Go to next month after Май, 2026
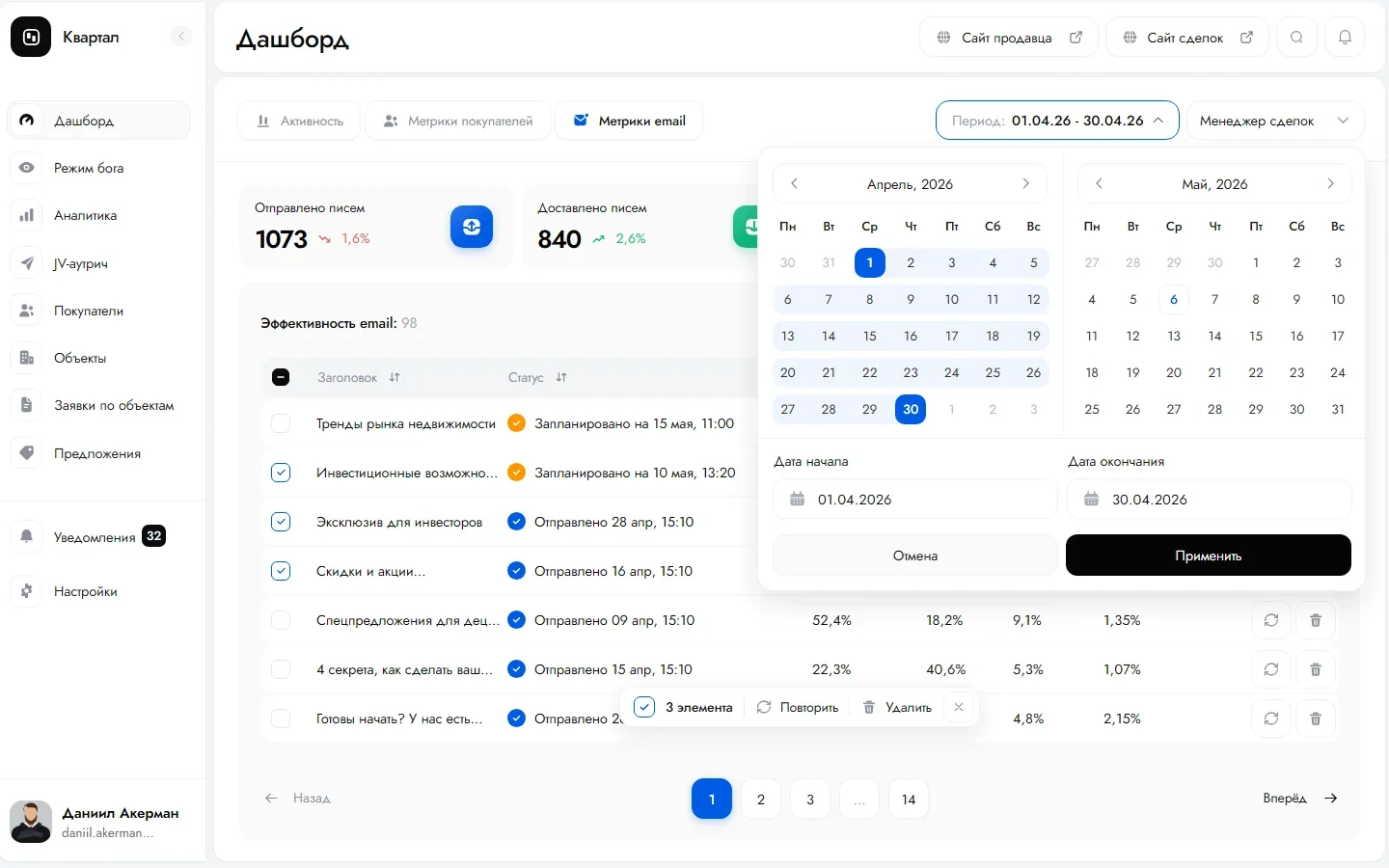 coord(1330,183)
